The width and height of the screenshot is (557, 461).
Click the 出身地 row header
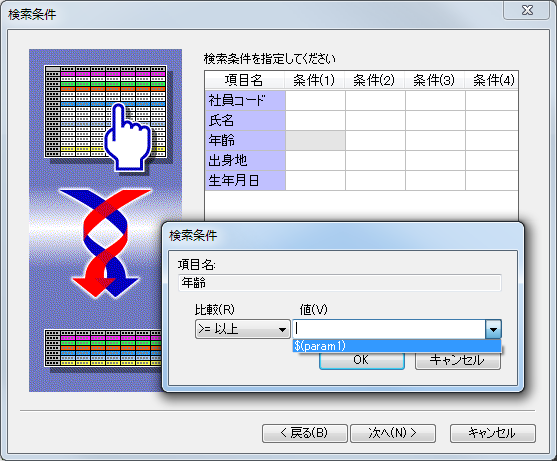pos(245,161)
